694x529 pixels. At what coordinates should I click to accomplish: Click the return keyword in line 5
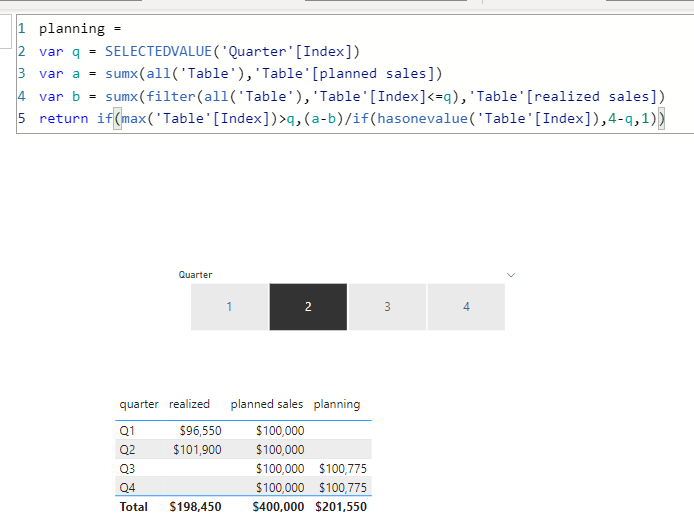point(64,119)
